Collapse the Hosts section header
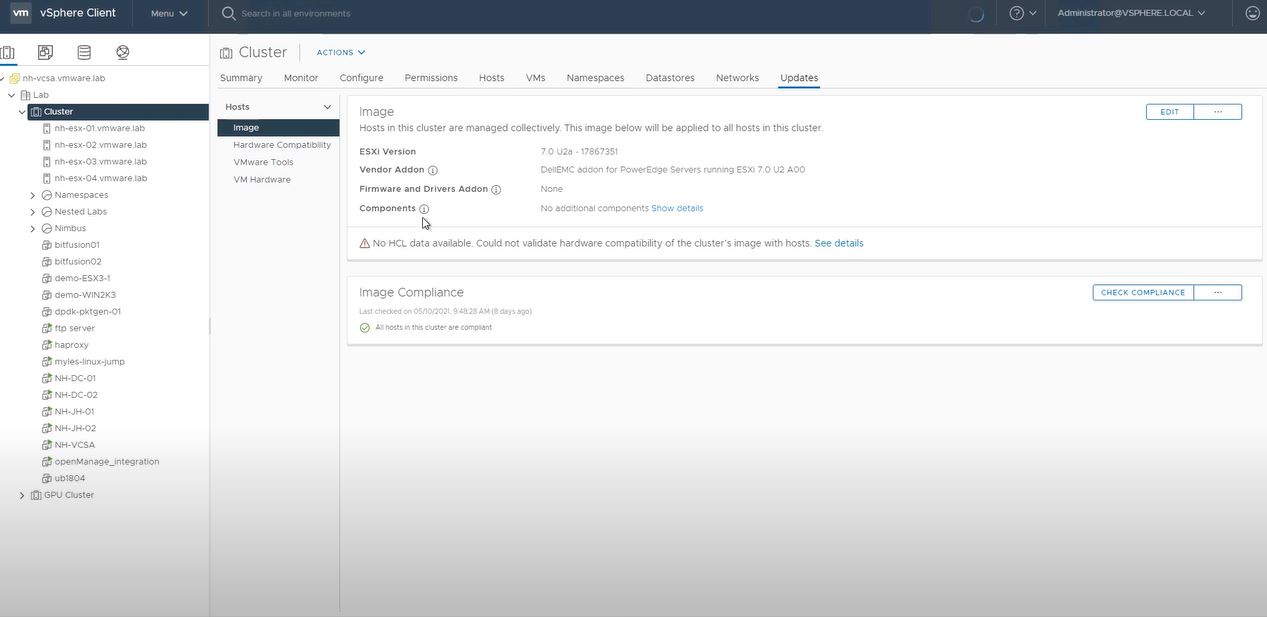Image resolution: width=1267 pixels, height=617 pixels. pyautogui.click(x=326, y=106)
